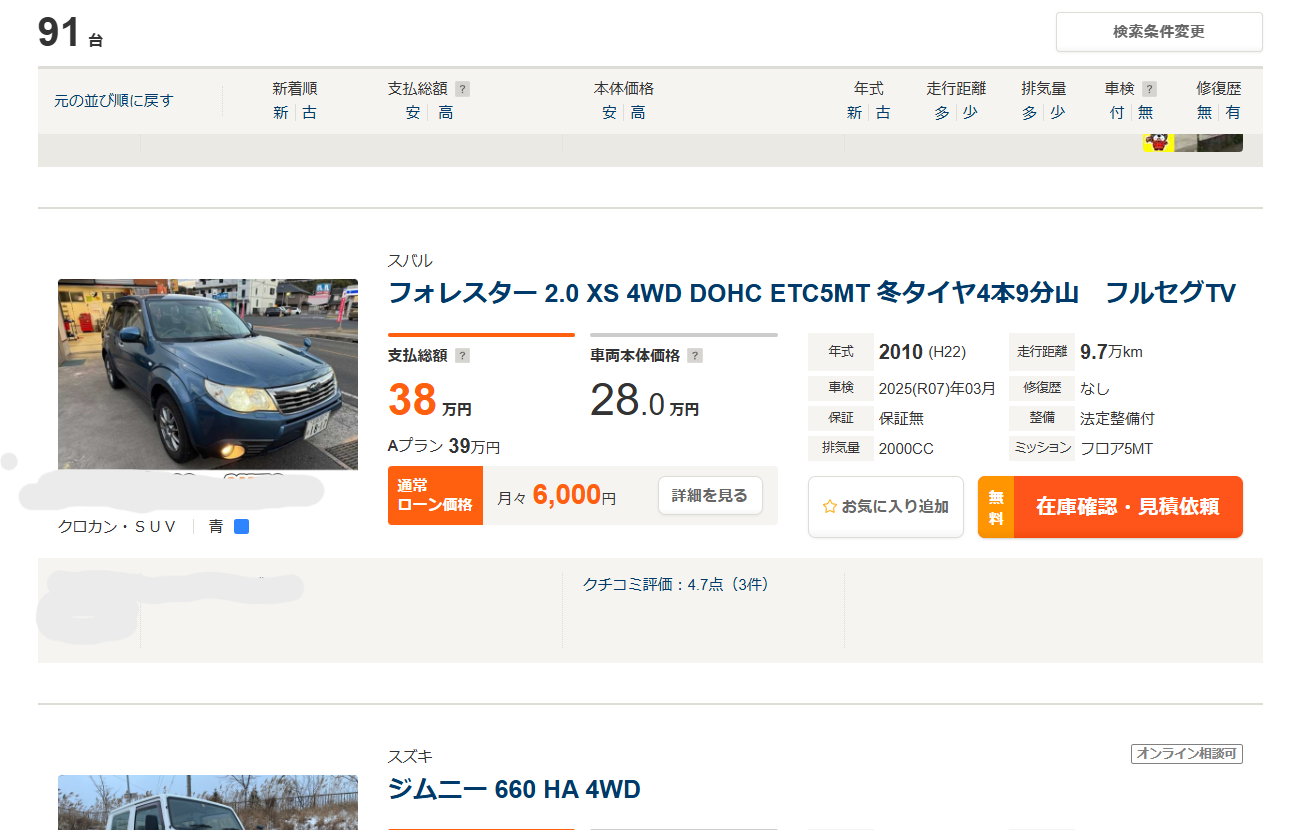Sort 修復歴 by 無
Image resolution: width=1307 pixels, height=830 pixels.
1204,113
